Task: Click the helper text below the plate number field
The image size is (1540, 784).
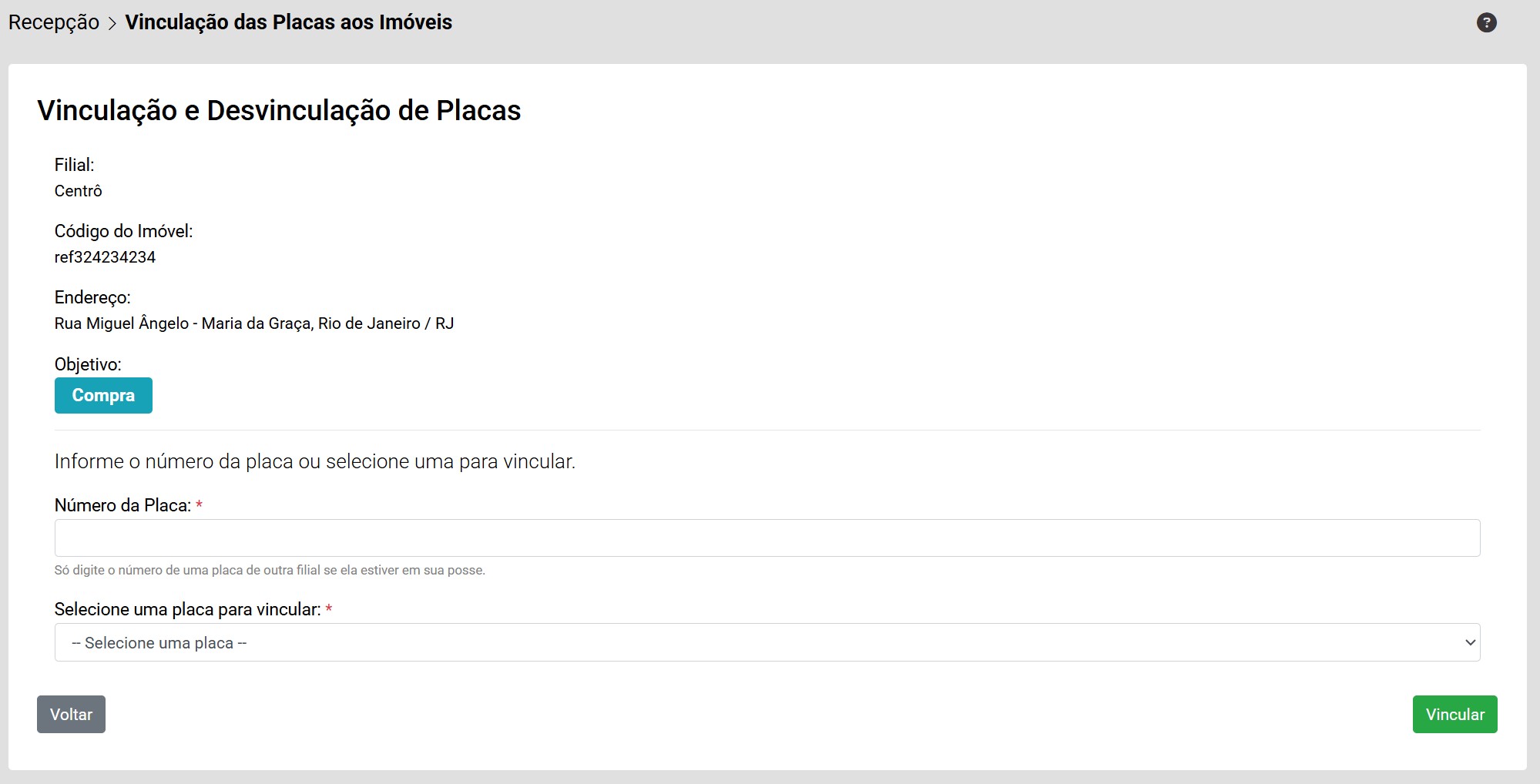Action: [x=270, y=571]
